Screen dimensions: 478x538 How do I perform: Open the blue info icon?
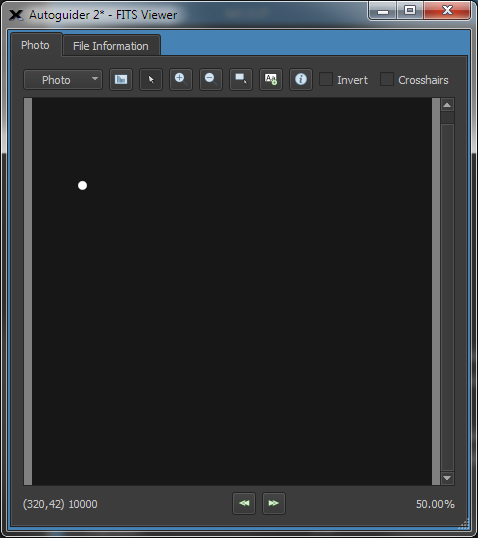(x=301, y=80)
